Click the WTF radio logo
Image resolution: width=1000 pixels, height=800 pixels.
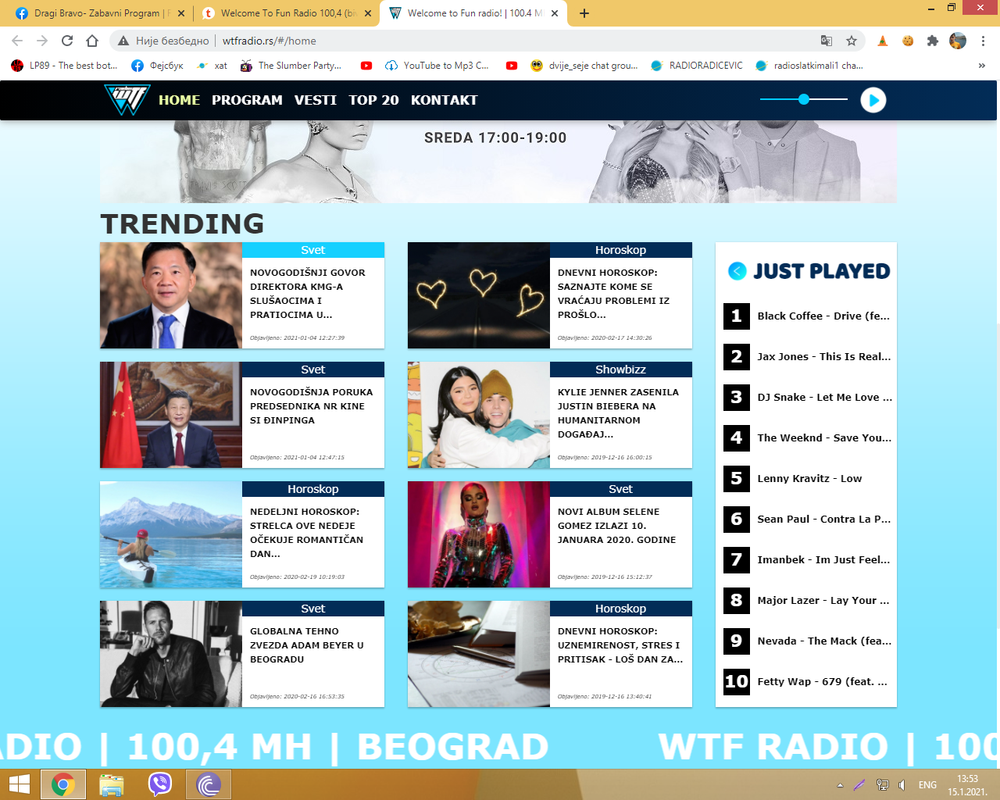coord(127,100)
